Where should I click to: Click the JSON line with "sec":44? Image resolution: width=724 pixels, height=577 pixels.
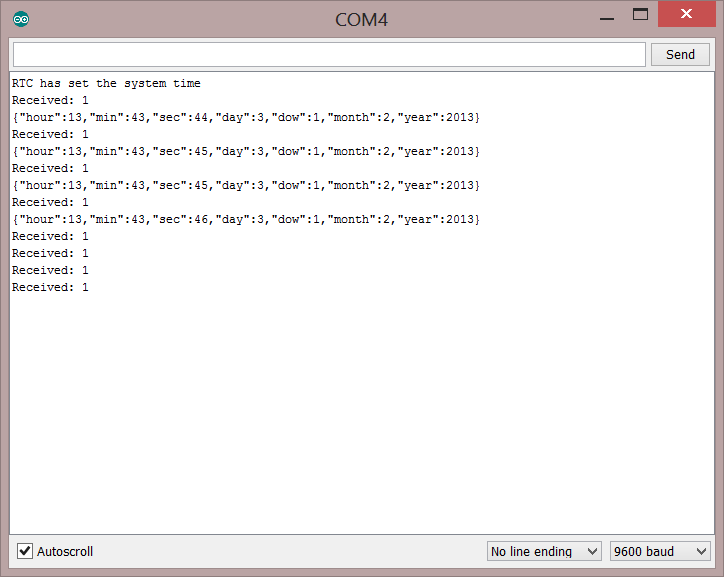click(246, 118)
